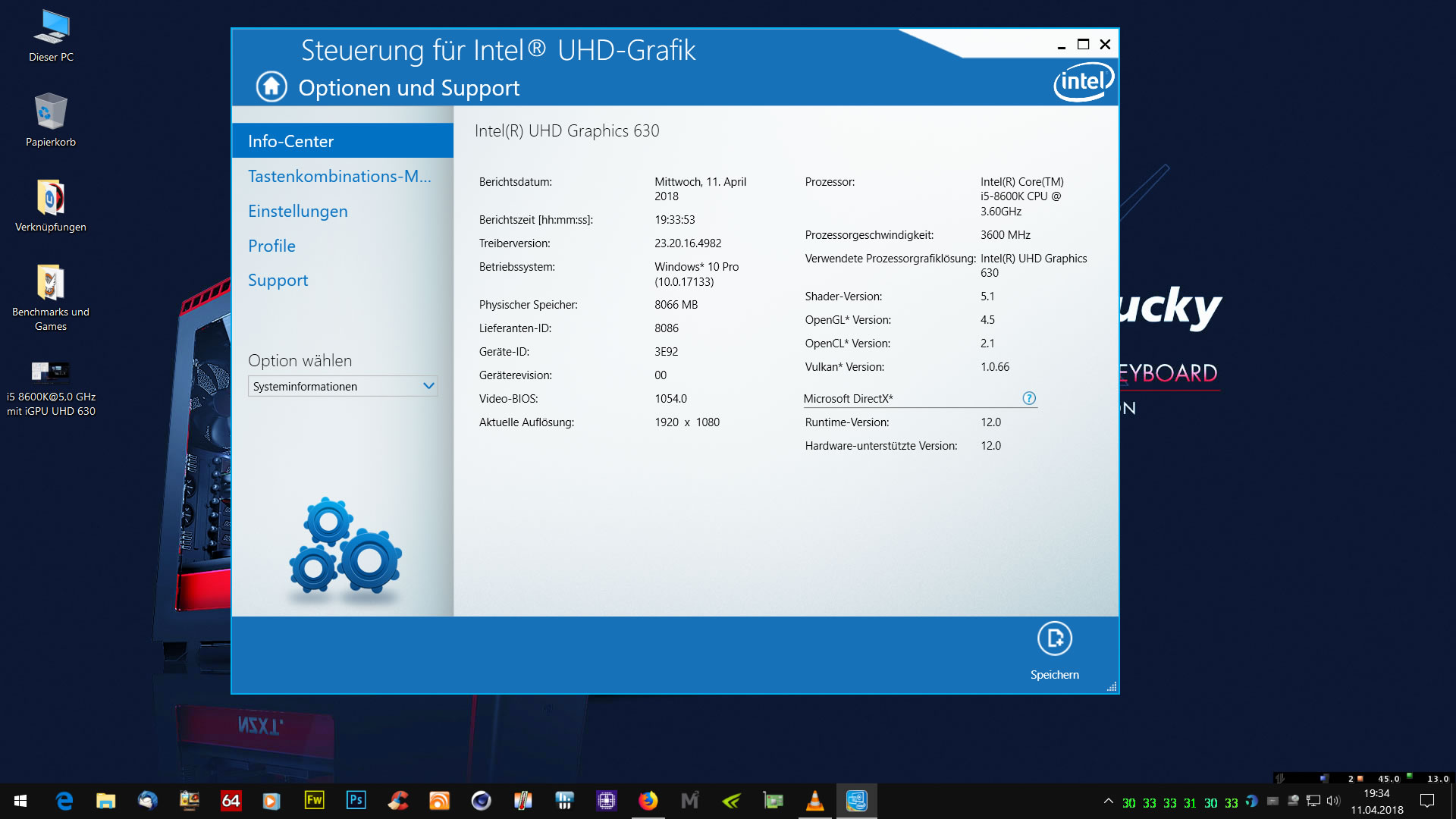Viewport: 1456px width, 819px height.
Task: Click the taskbar clock showing 19:34
Action: point(1376,801)
